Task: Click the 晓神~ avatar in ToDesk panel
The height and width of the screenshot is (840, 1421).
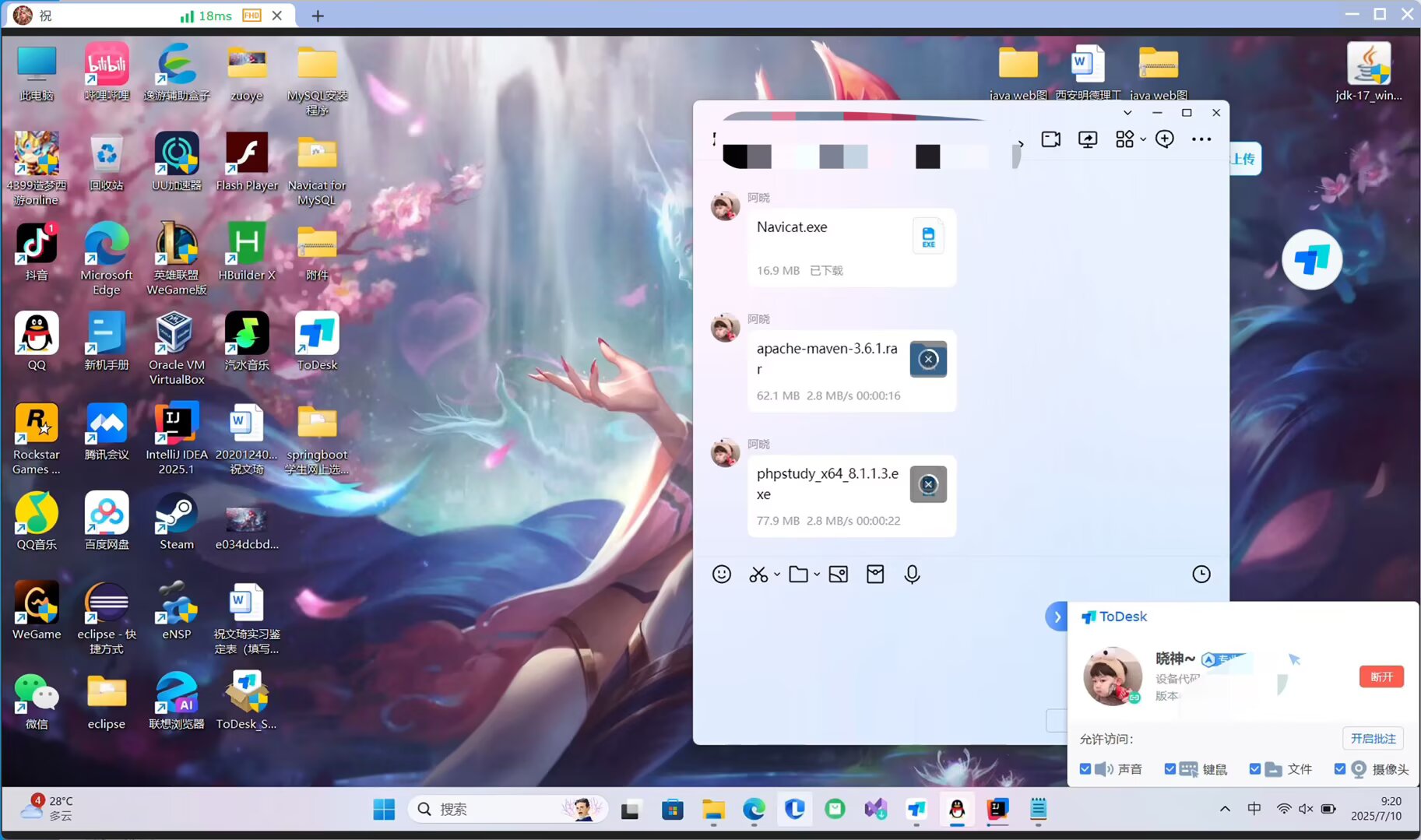Action: pyautogui.click(x=1113, y=677)
